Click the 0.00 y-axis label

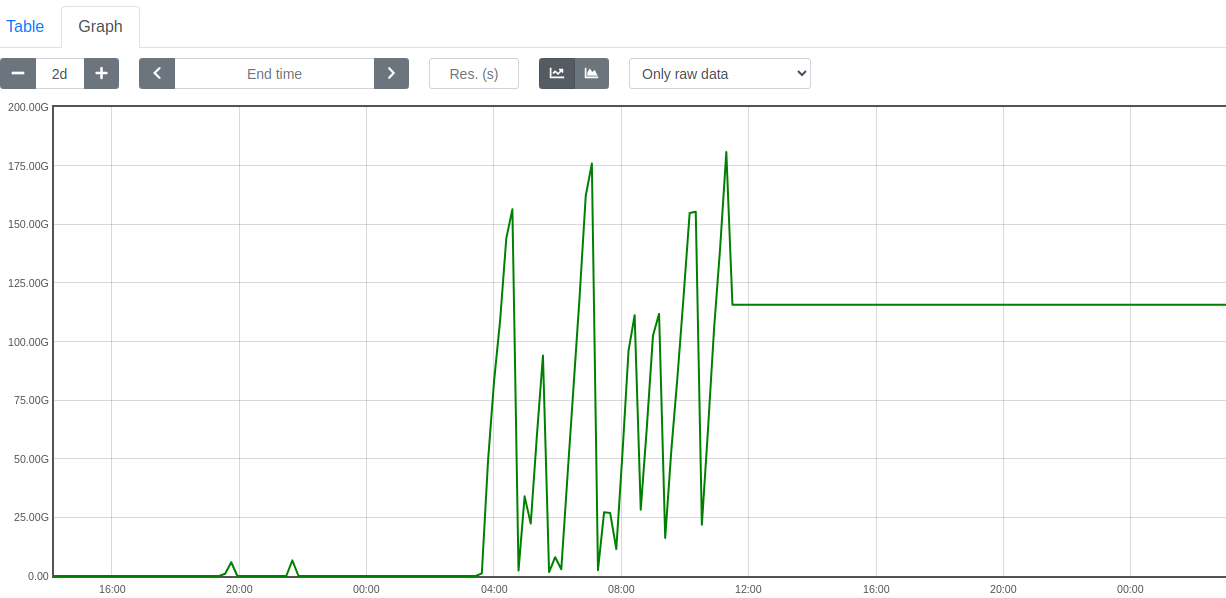(38, 576)
